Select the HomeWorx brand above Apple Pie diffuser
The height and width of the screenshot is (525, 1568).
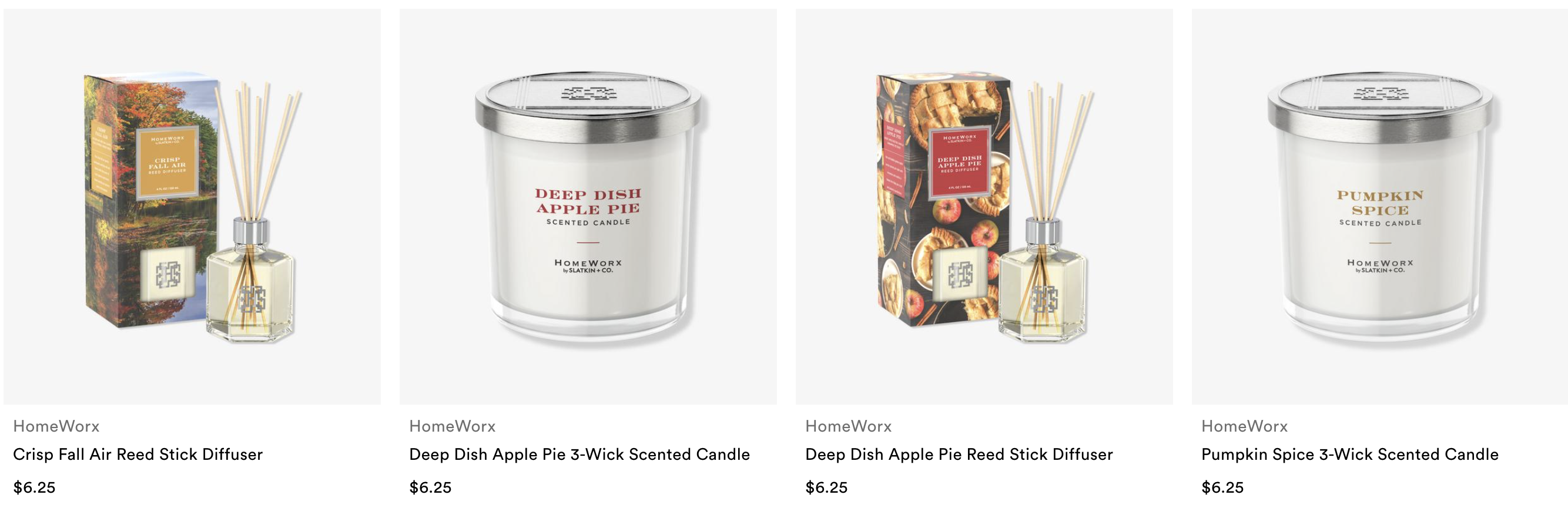point(849,426)
